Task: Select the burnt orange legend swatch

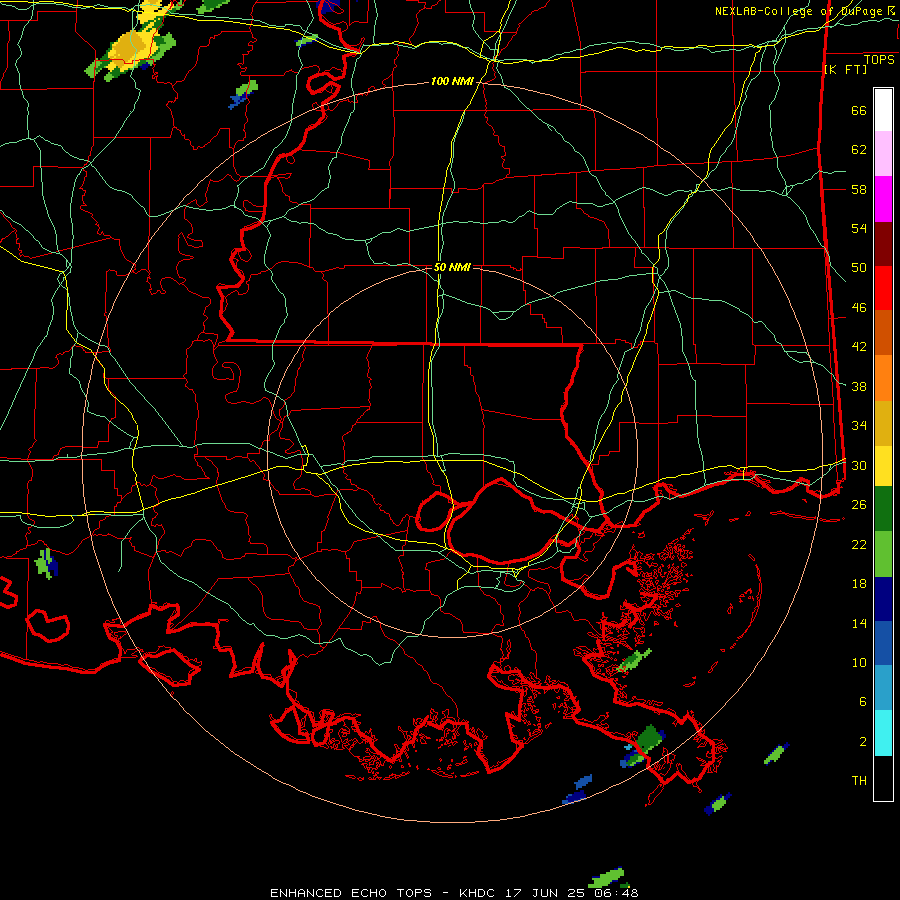Action: click(883, 333)
